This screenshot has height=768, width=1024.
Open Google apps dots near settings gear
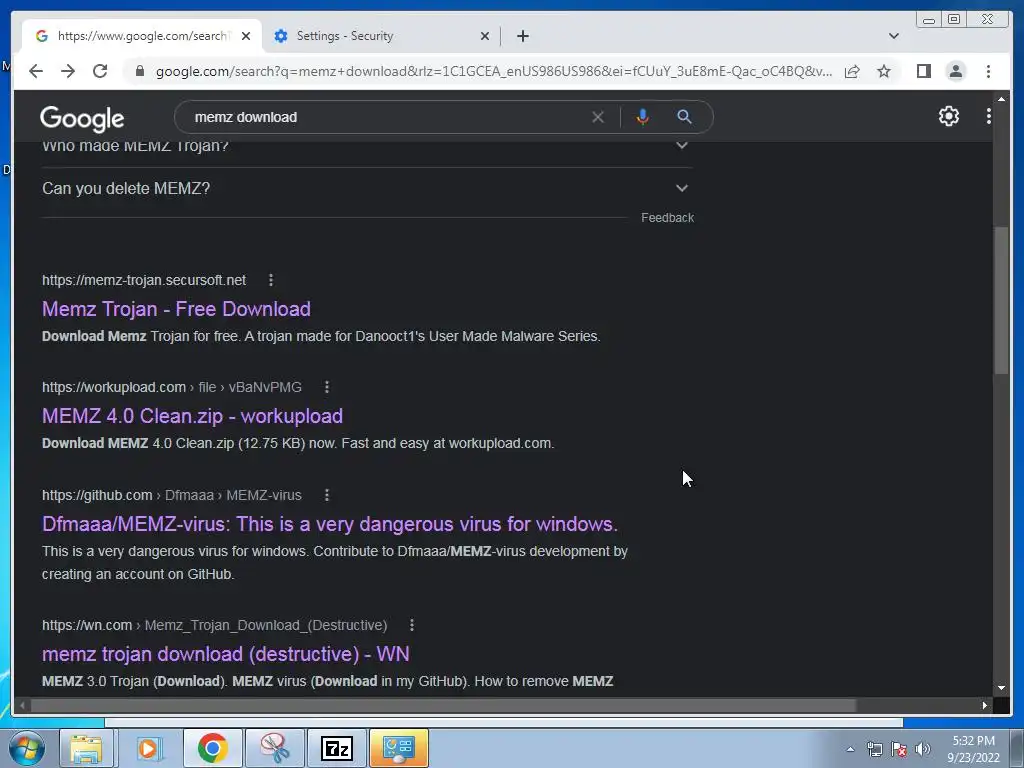(989, 116)
